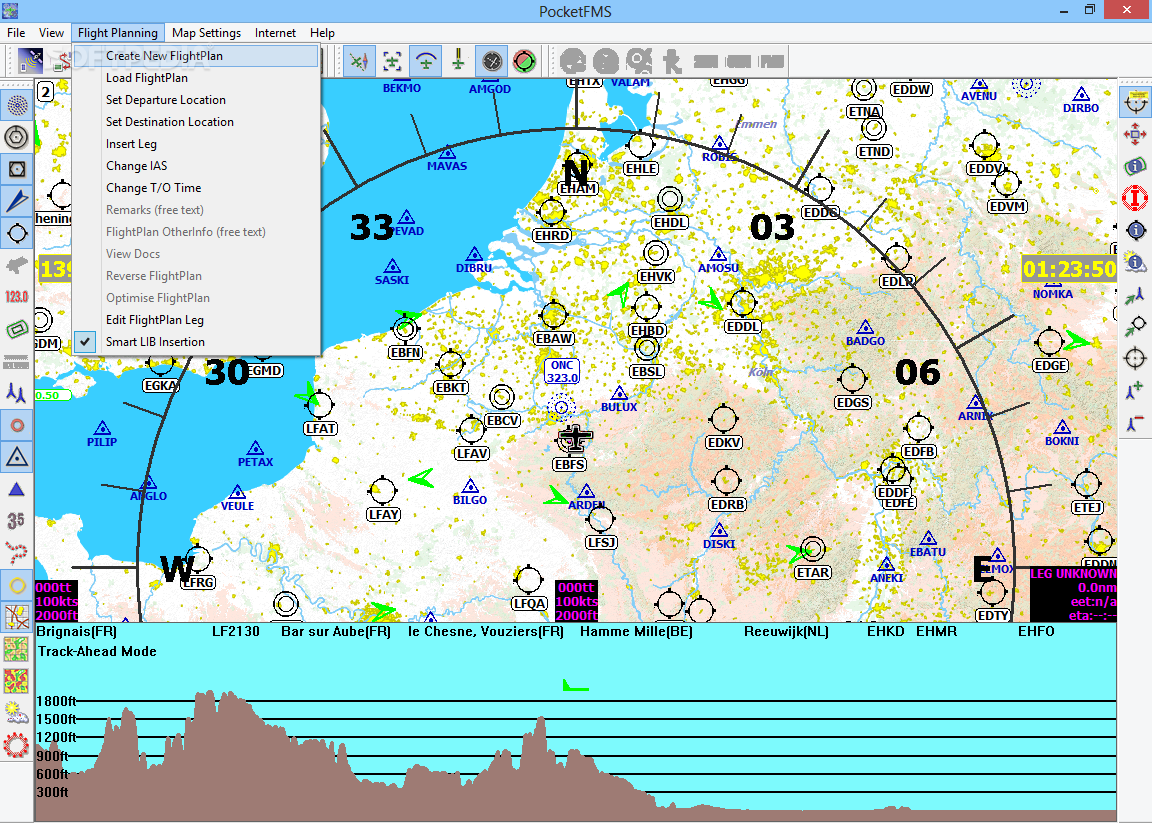Open the Map Settings menu
Screen dimensions: 1152x824
[206, 33]
